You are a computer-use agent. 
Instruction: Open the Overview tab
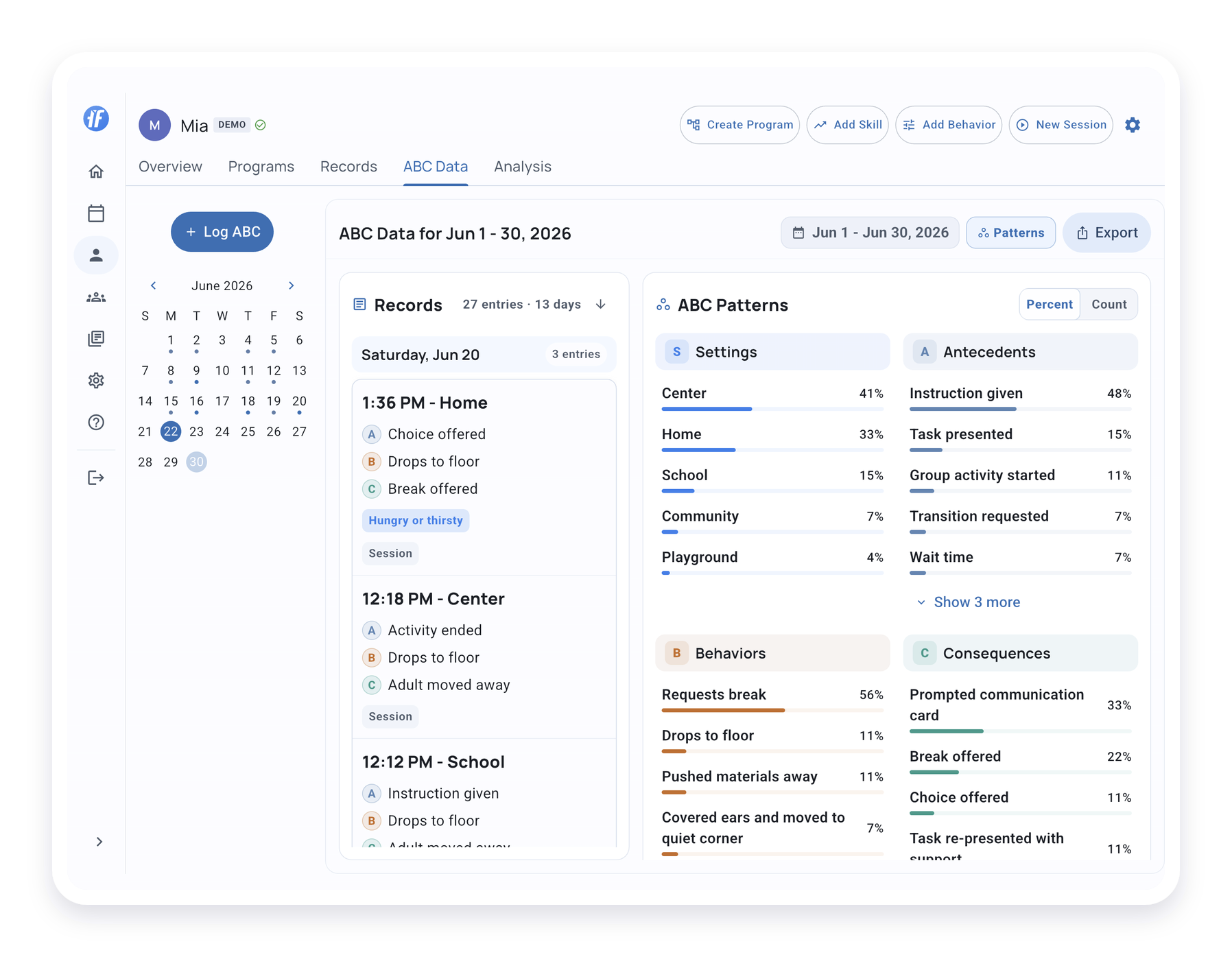click(170, 167)
